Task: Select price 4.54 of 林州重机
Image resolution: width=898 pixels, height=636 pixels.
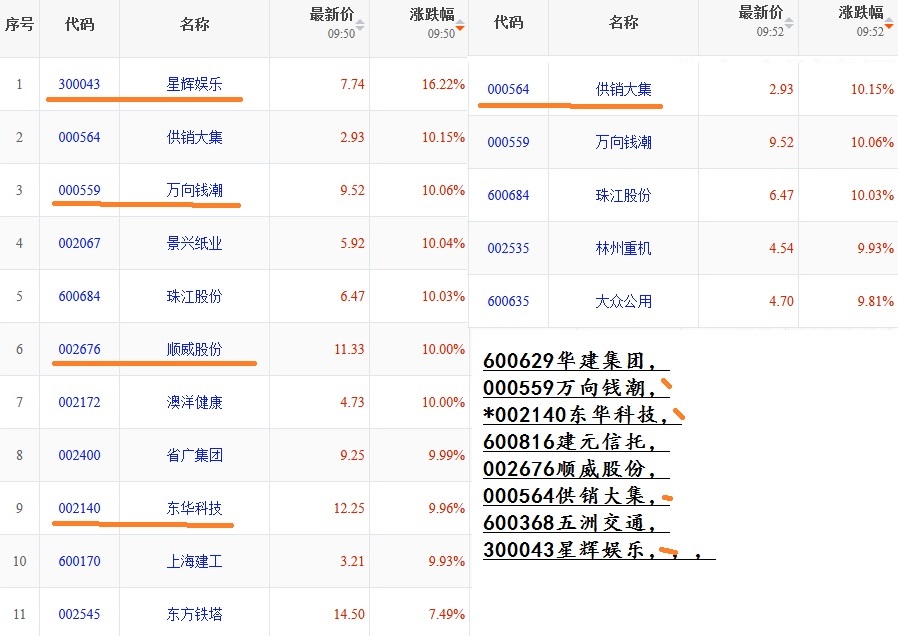Action: coord(781,248)
